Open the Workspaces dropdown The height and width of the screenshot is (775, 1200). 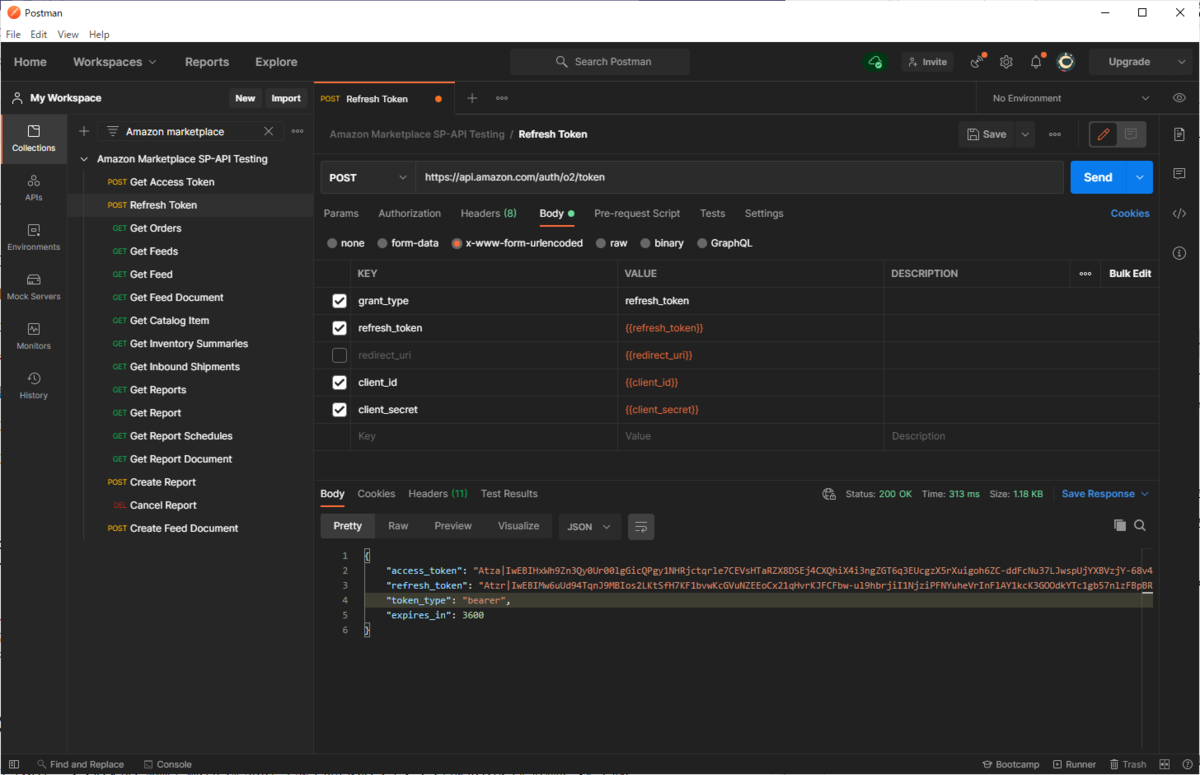(x=114, y=62)
